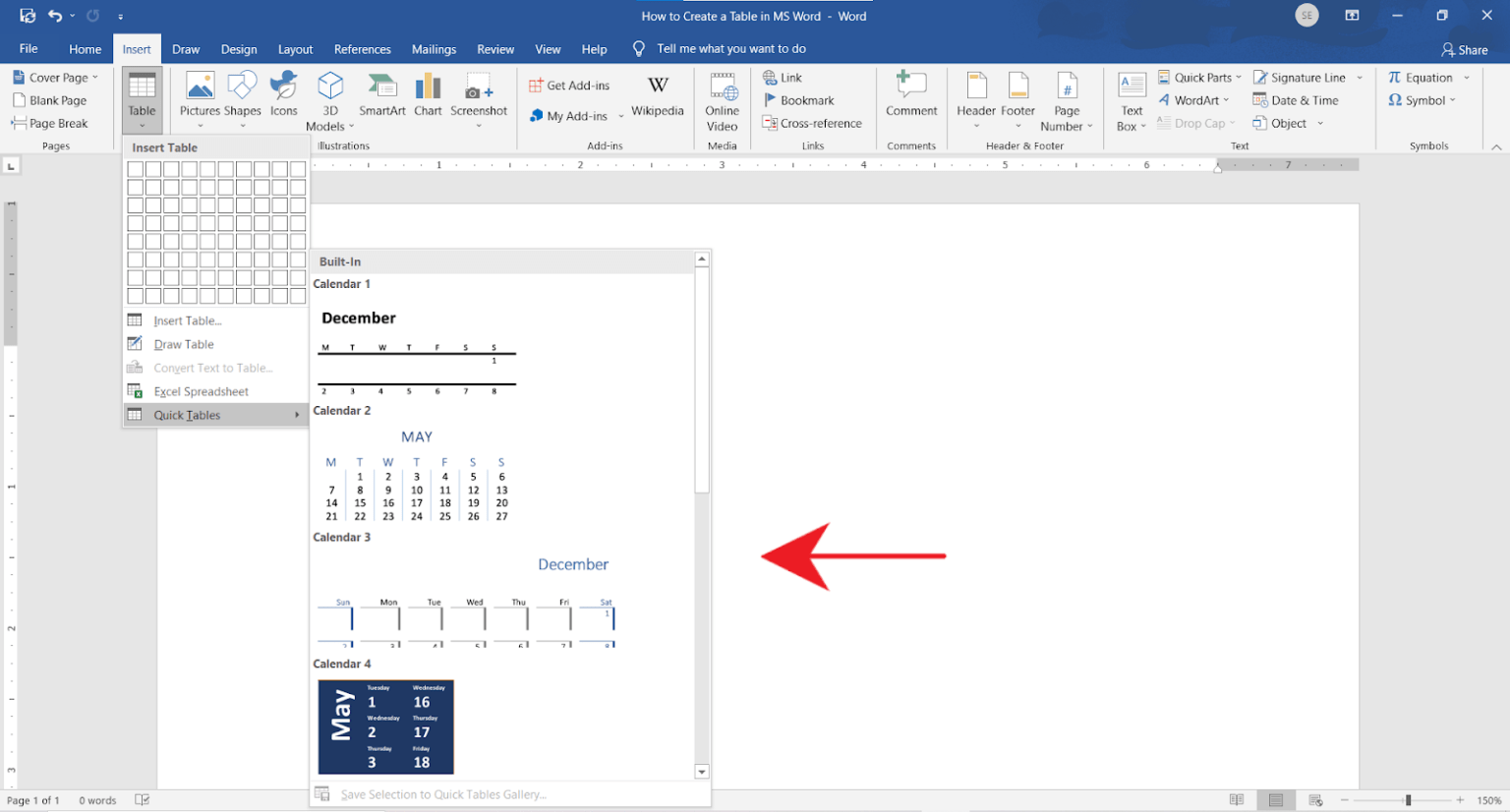Insert a SmartArt graphic
1510x812 pixels.
tap(382, 95)
